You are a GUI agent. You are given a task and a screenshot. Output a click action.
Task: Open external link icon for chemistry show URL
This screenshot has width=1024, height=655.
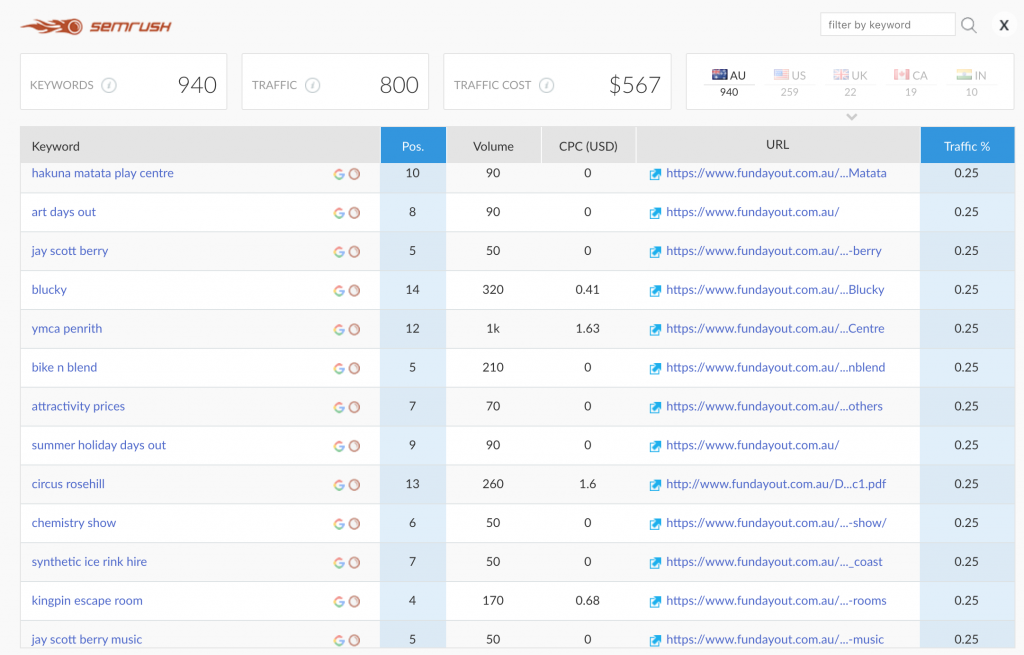(655, 524)
